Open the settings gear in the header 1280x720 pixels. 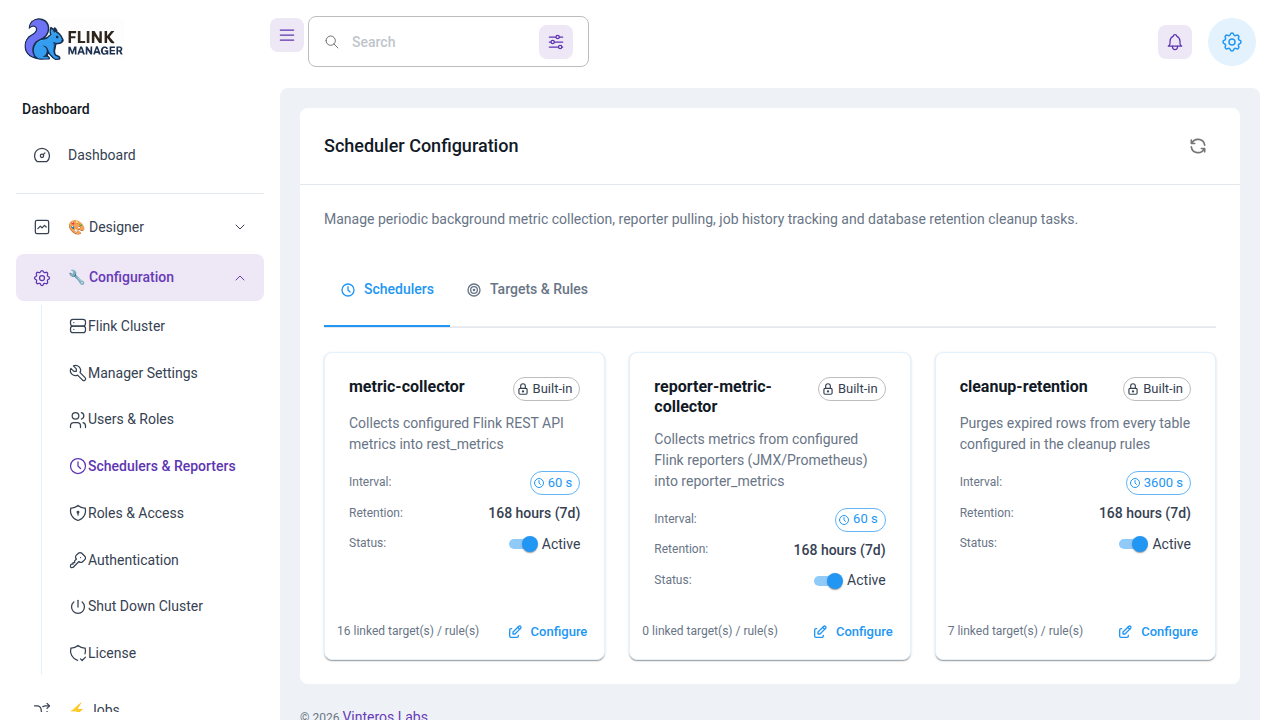pyautogui.click(x=1232, y=42)
